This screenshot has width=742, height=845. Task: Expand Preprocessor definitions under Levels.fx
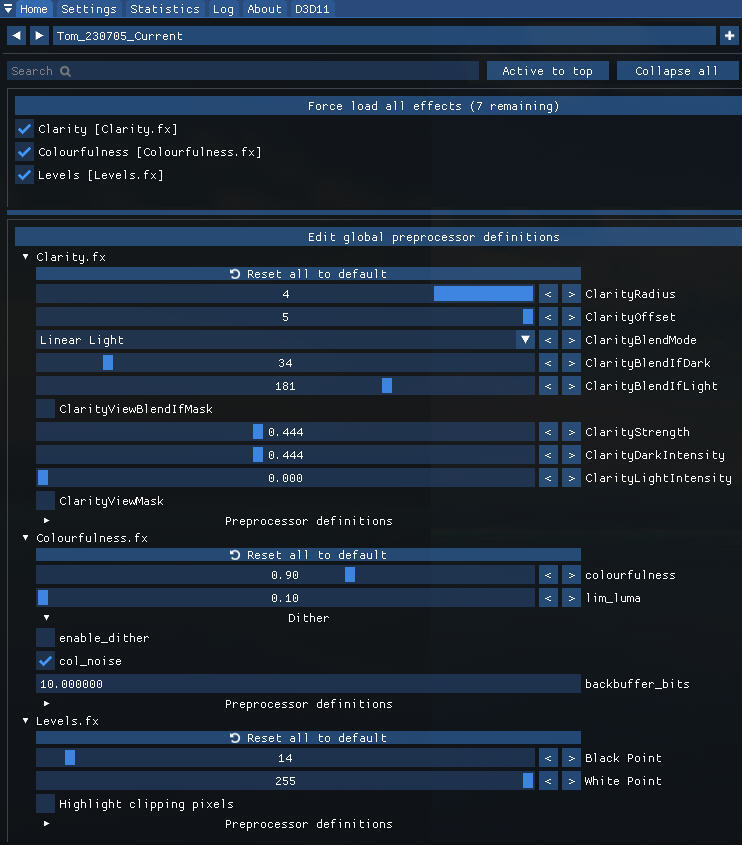click(47, 824)
